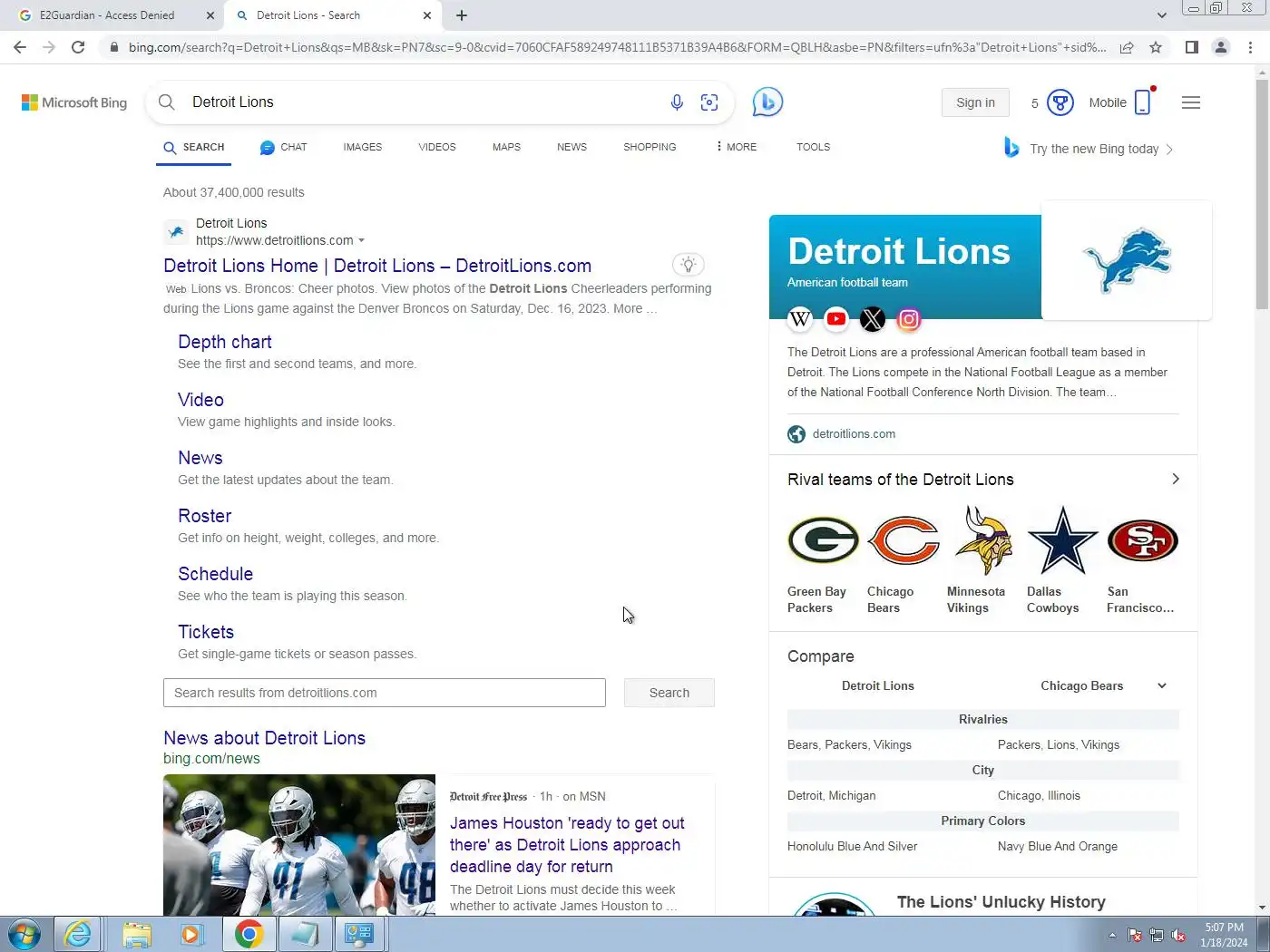Open James Houston news article headline
1270x952 pixels.
(568, 845)
